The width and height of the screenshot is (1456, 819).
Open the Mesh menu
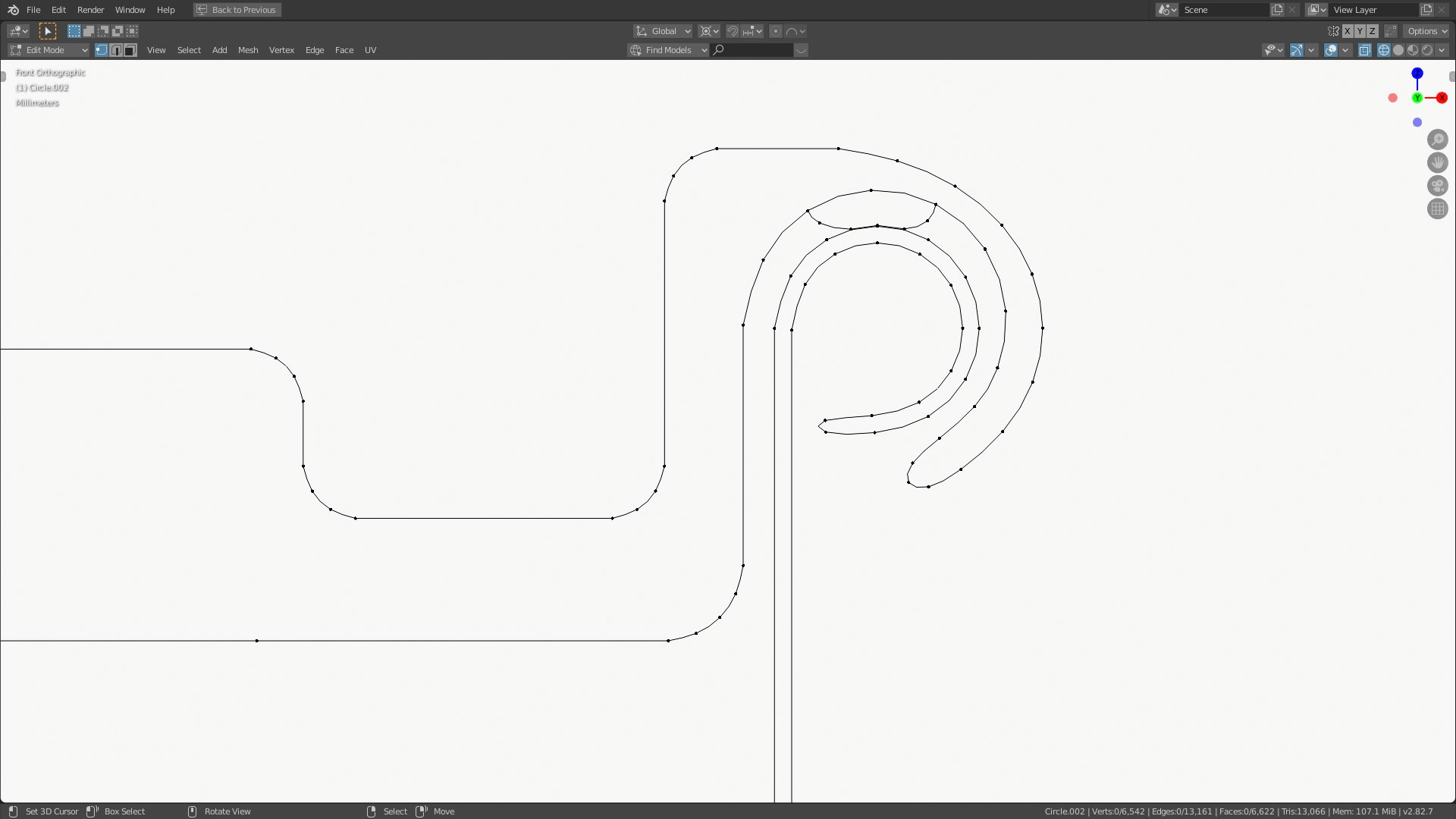click(x=248, y=50)
